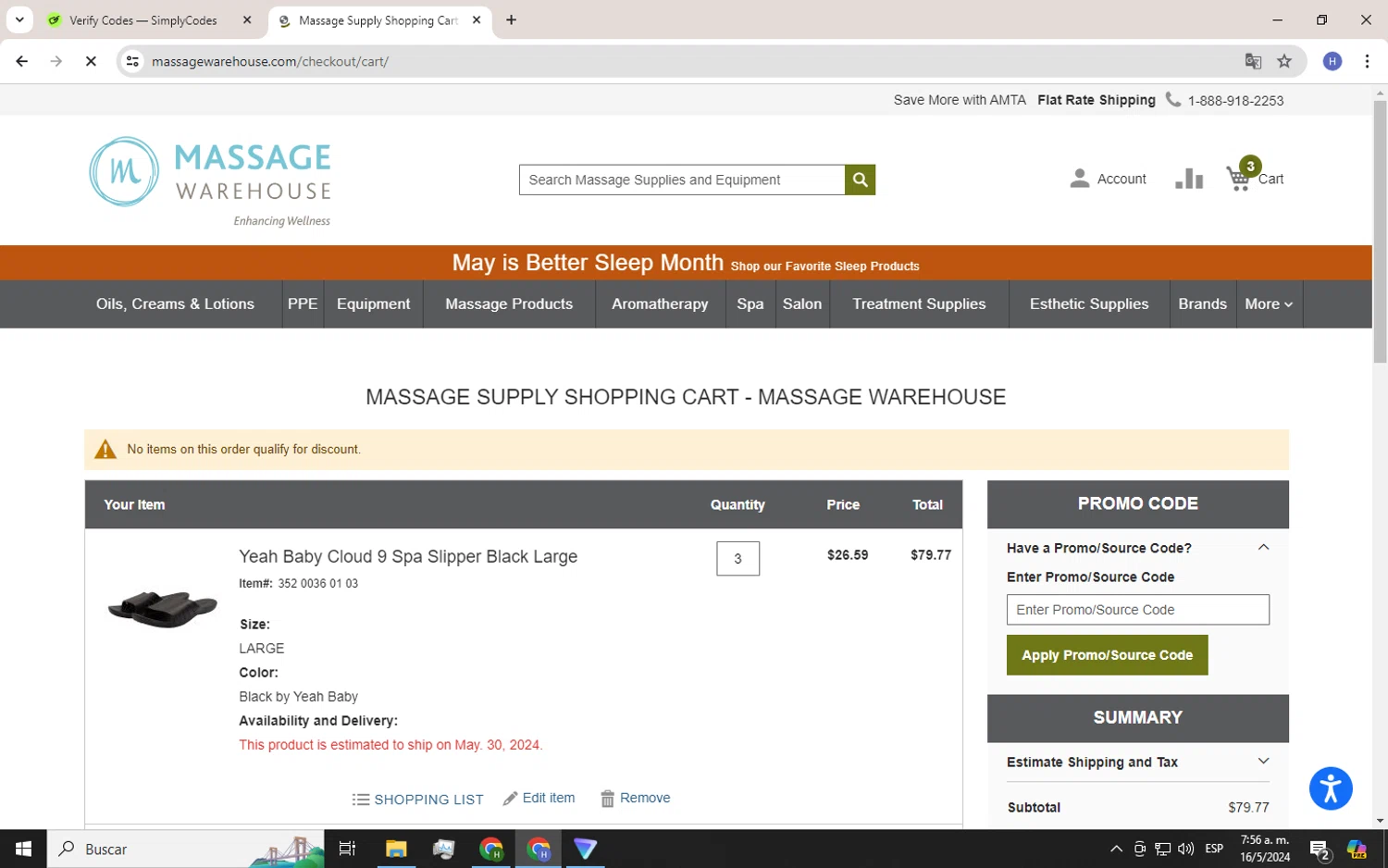
Task: Open Windows Start menu
Action: pyautogui.click(x=23, y=849)
